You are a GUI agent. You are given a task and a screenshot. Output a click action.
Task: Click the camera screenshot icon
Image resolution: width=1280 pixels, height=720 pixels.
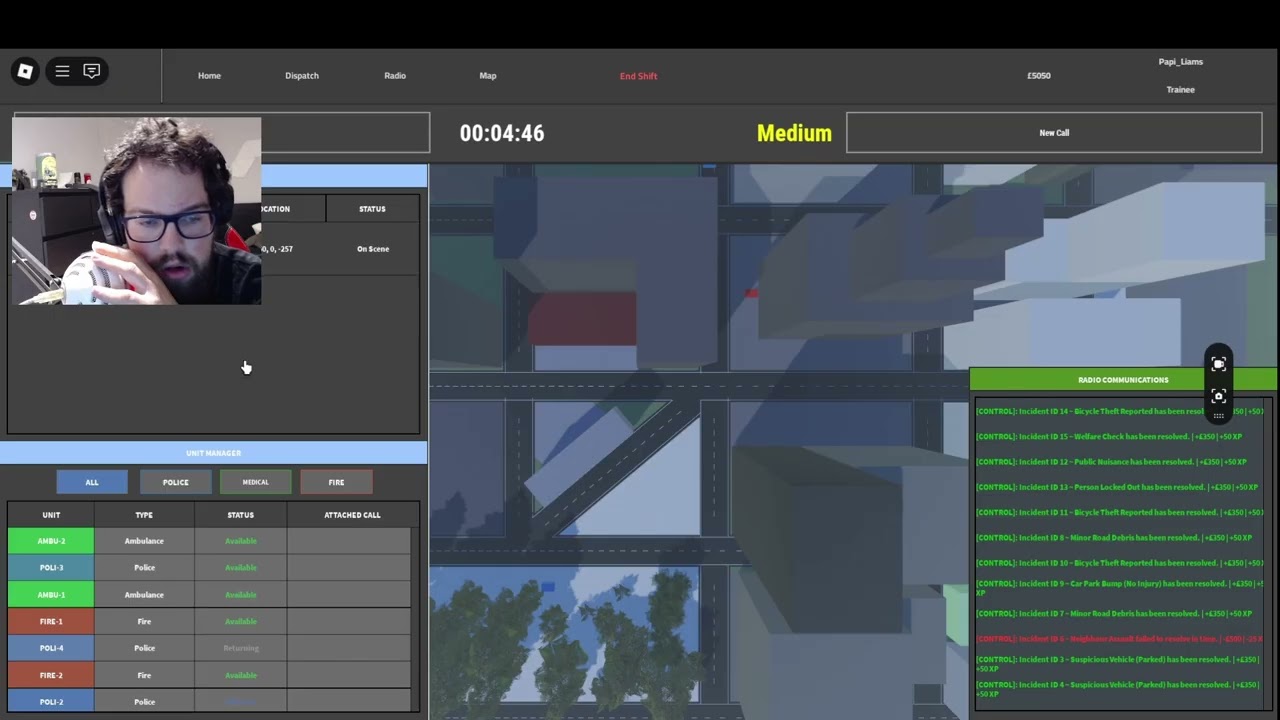(x=1218, y=396)
